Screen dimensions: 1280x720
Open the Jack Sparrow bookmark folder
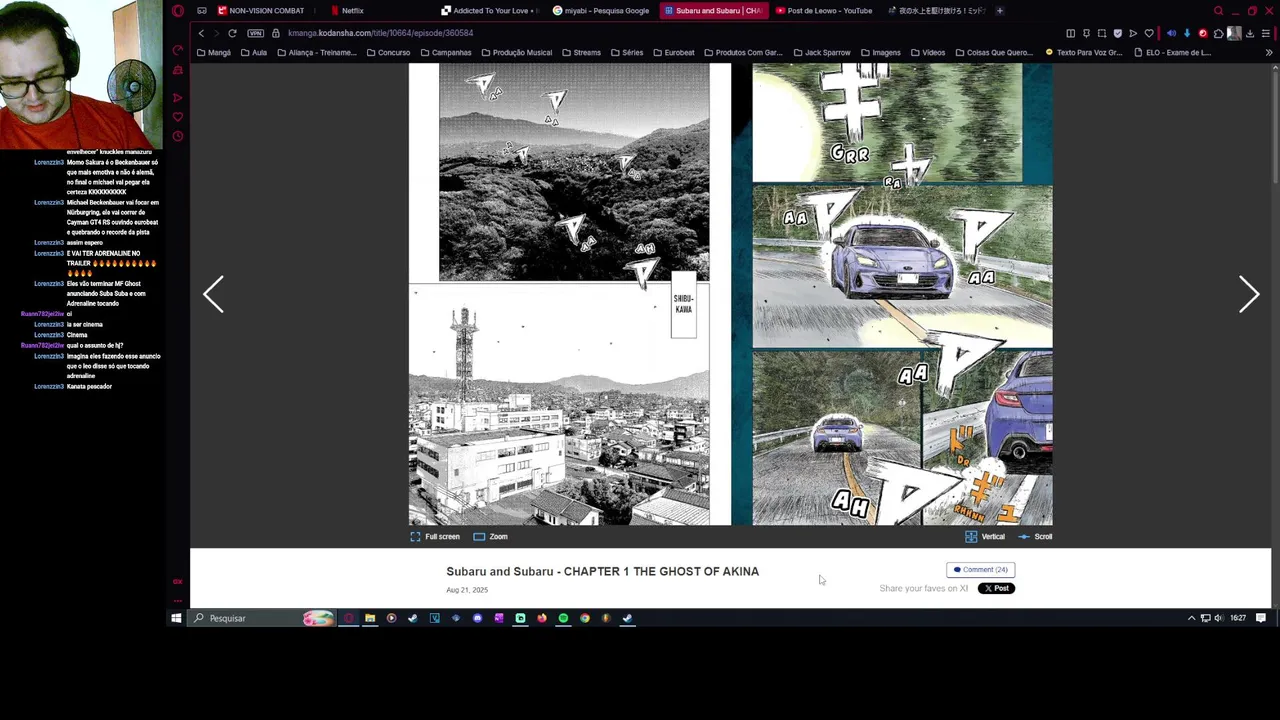[x=822, y=52]
